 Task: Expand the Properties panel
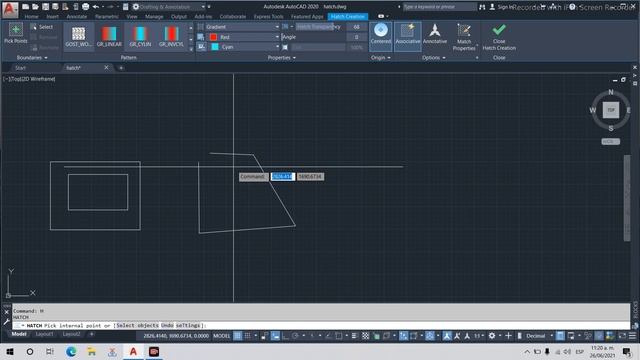coord(282,58)
